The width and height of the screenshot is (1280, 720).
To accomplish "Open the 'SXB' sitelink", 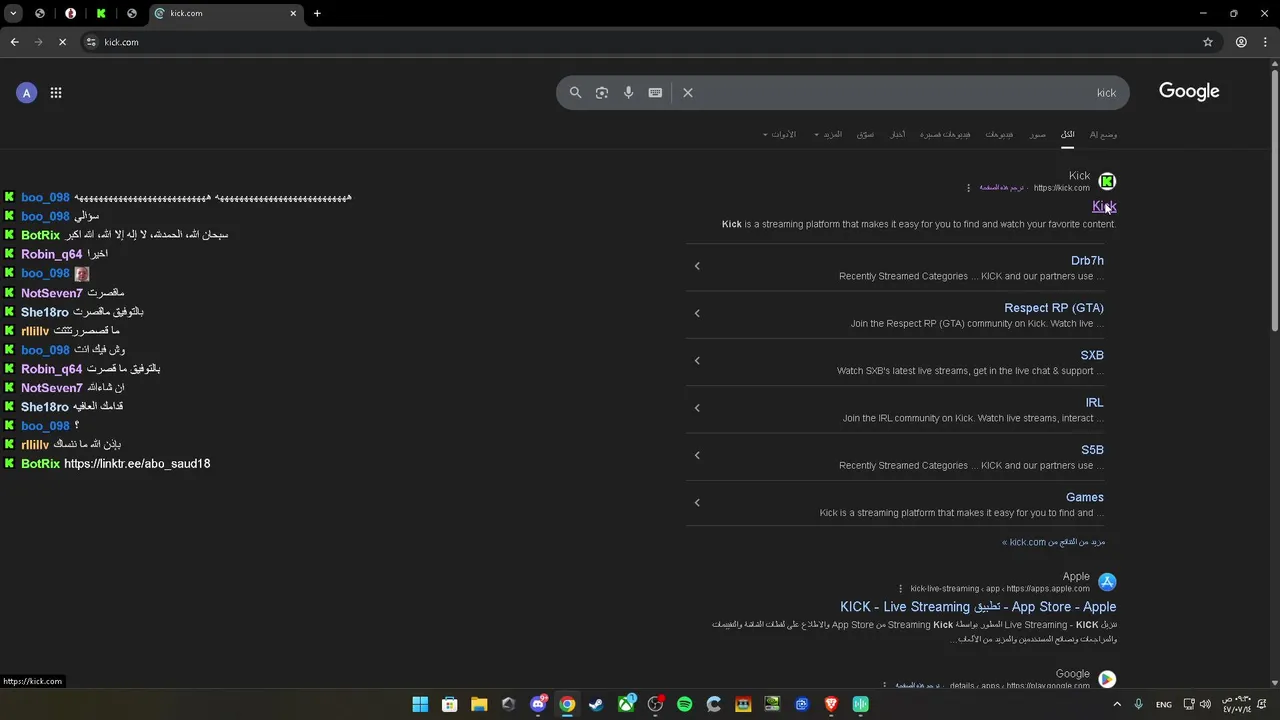I will [1092, 355].
